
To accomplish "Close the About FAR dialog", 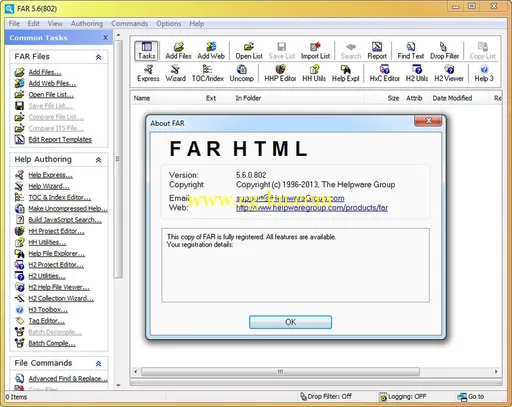I will pyautogui.click(x=428, y=120).
